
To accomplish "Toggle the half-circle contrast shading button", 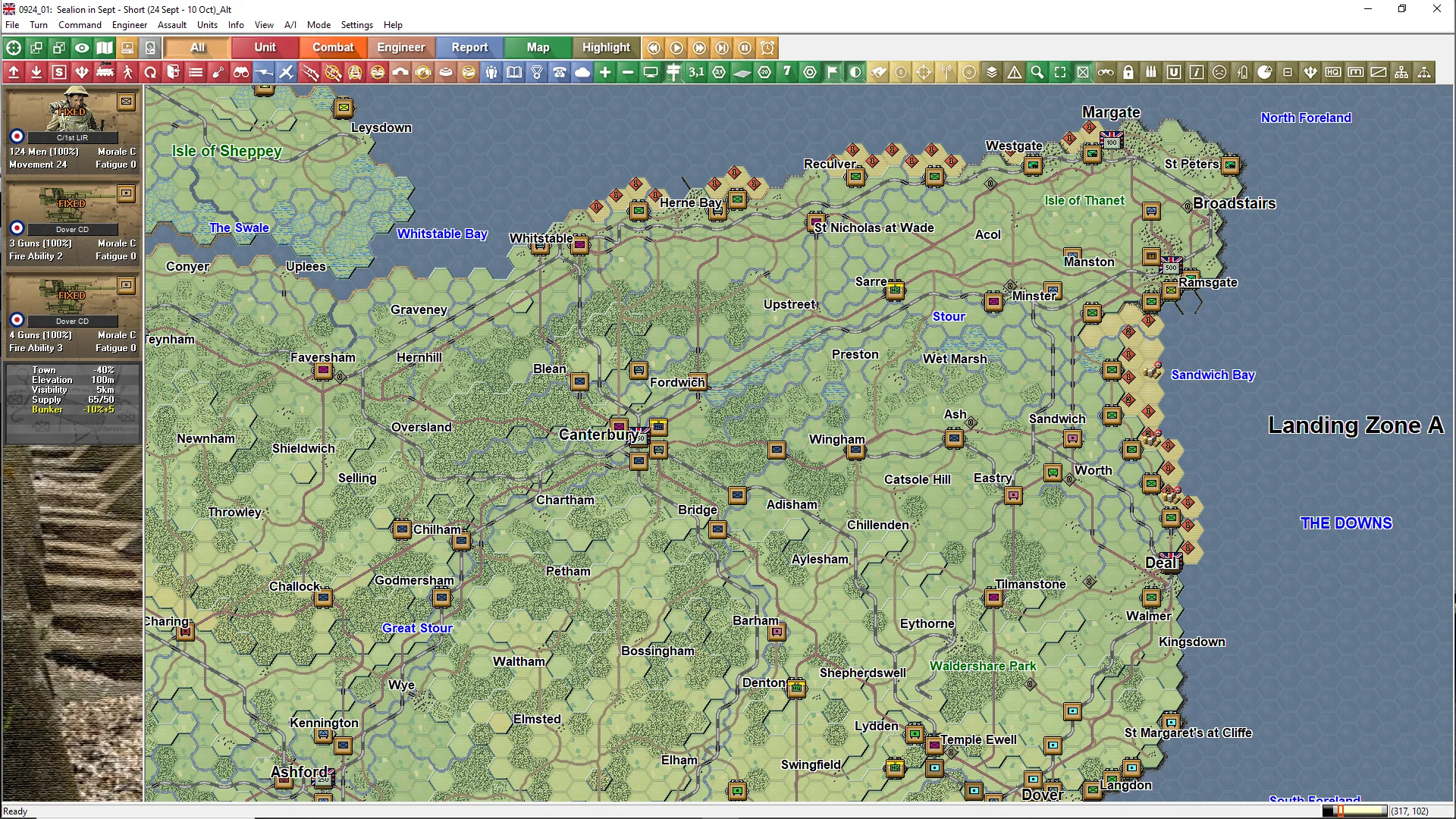I will pos(855,73).
